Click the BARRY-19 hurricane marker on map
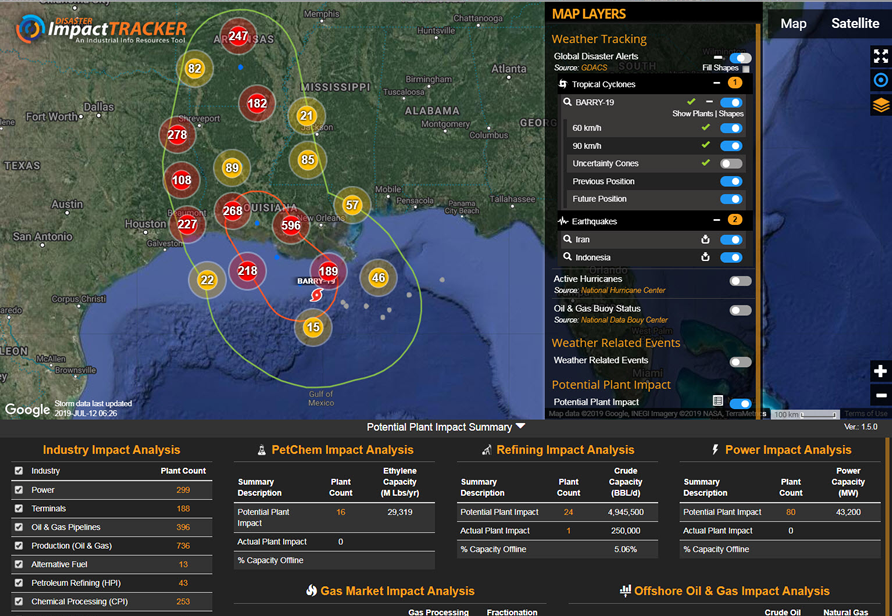Screen dimensions: 892x616 [x=316, y=295]
